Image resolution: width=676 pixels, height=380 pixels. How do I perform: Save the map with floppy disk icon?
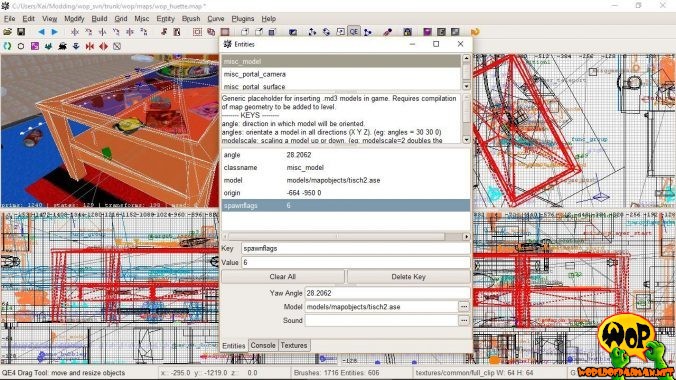coord(20,32)
